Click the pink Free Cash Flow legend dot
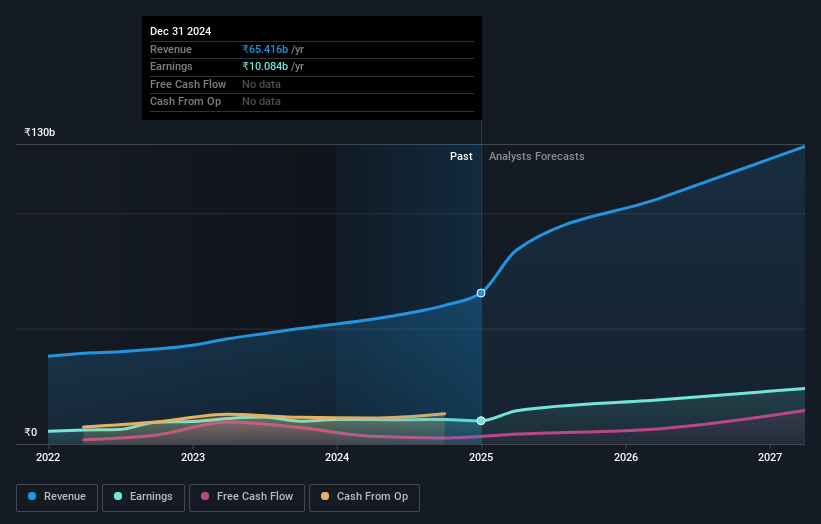The height and width of the screenshot is (524, 821). click(205, 496)
